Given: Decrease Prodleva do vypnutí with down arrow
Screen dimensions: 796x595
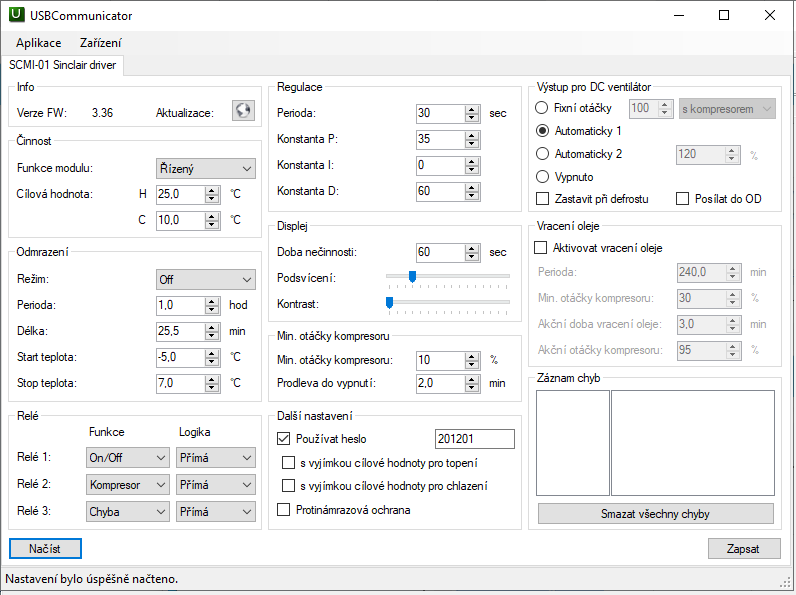Looking at the screenshot, I should click(472, 389).
